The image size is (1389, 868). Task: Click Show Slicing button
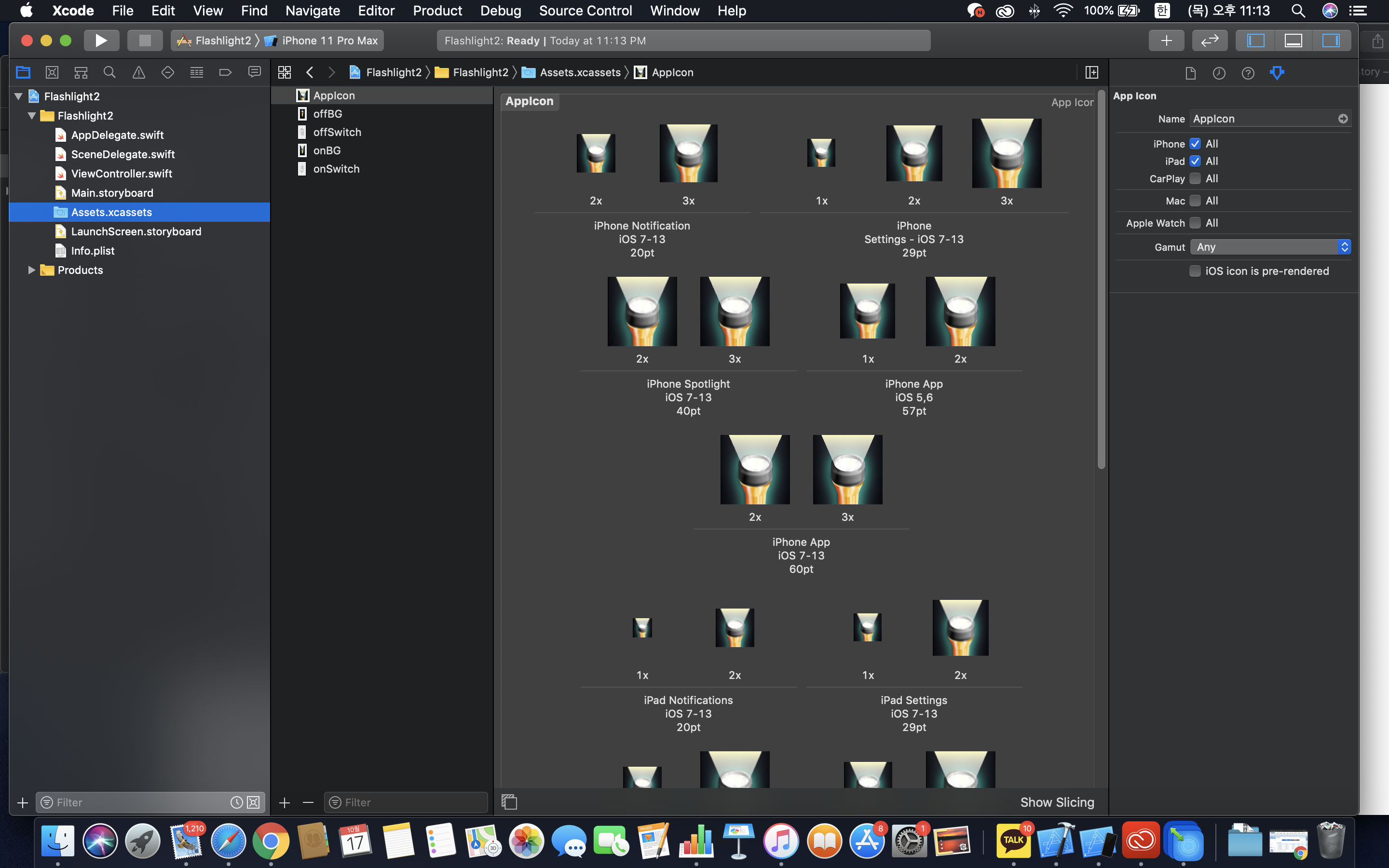[x=1057, y=802]
